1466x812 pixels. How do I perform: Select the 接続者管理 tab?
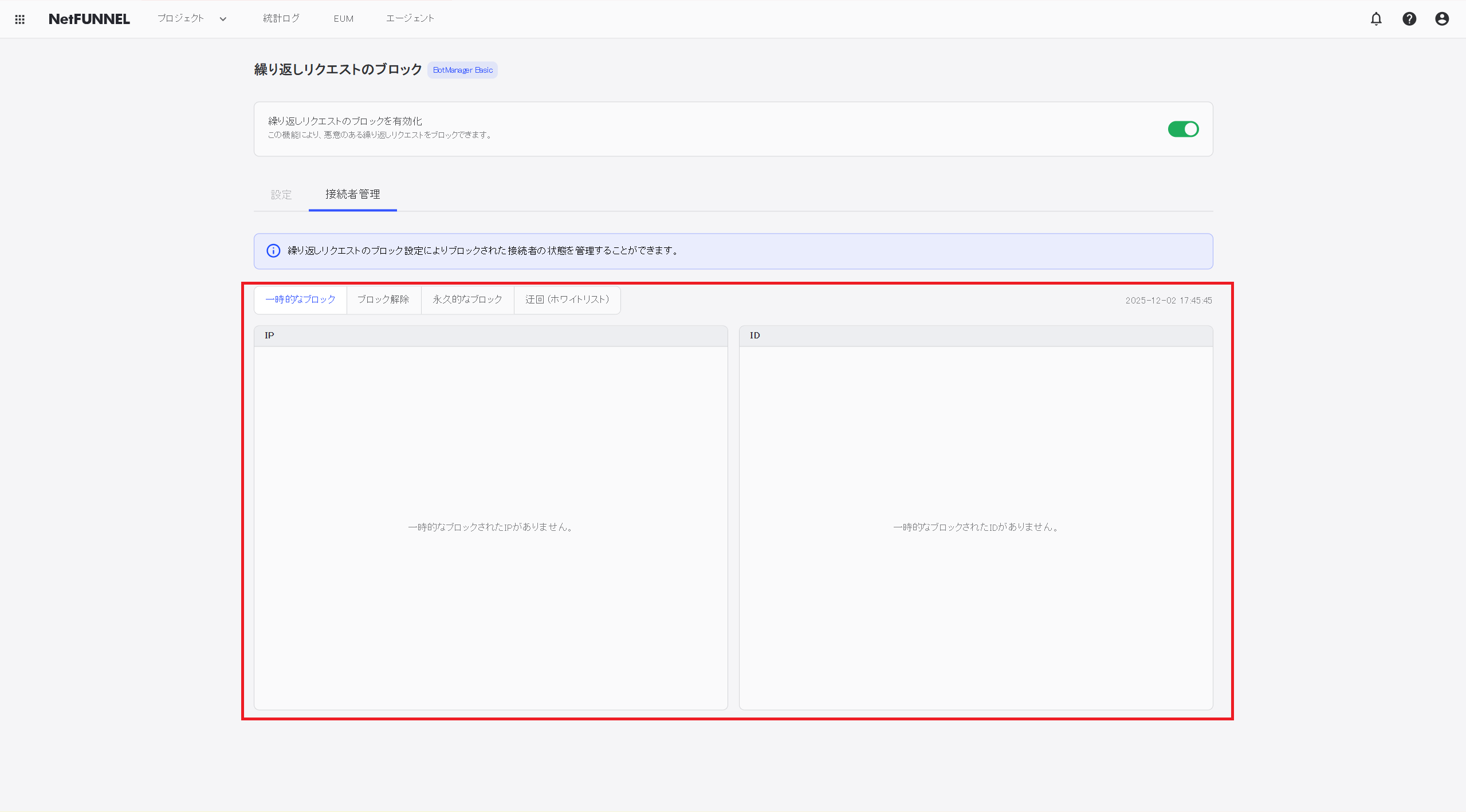[352, 194]
